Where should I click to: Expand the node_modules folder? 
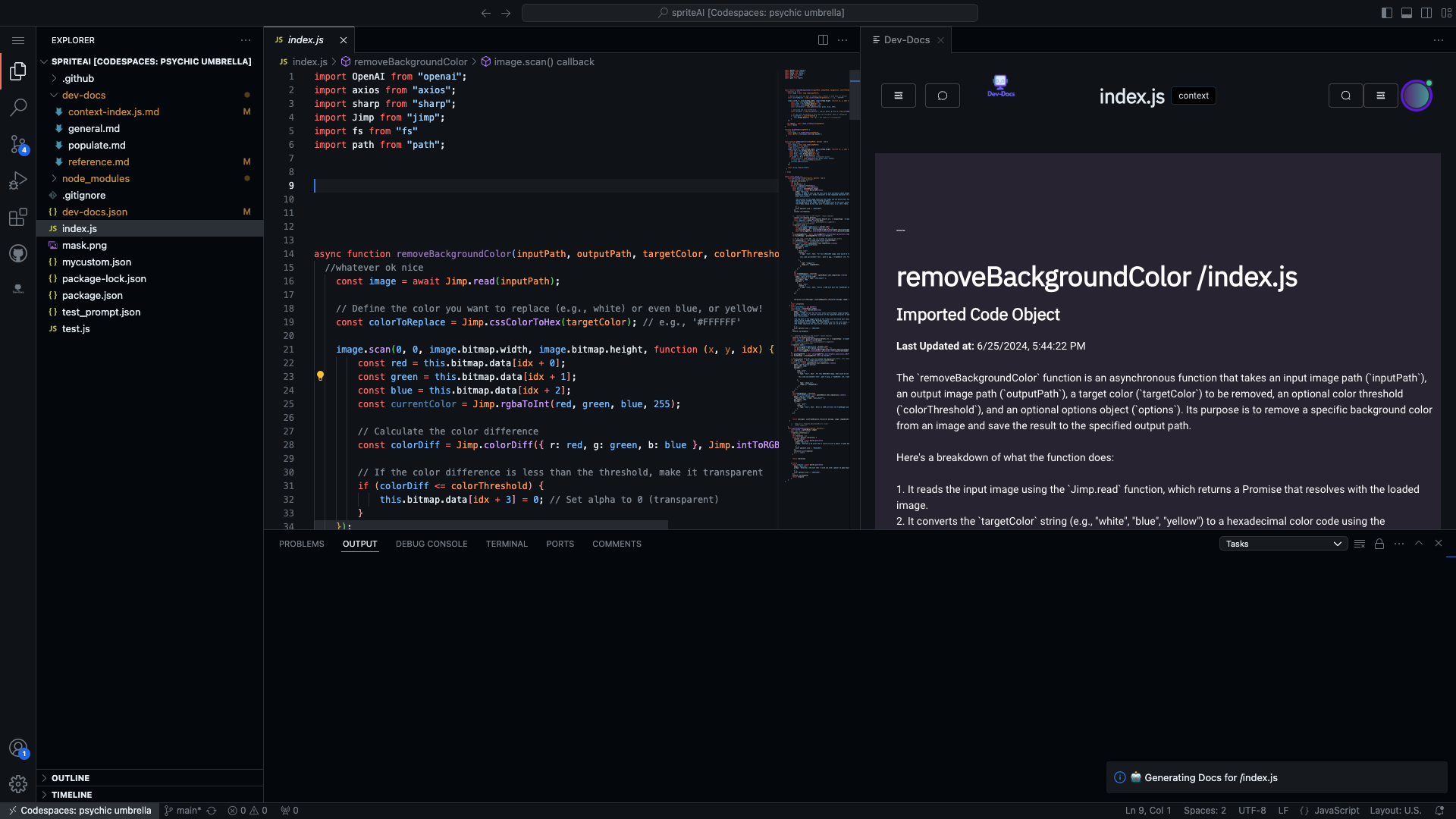pyautogui.click(x=96, y=178)
